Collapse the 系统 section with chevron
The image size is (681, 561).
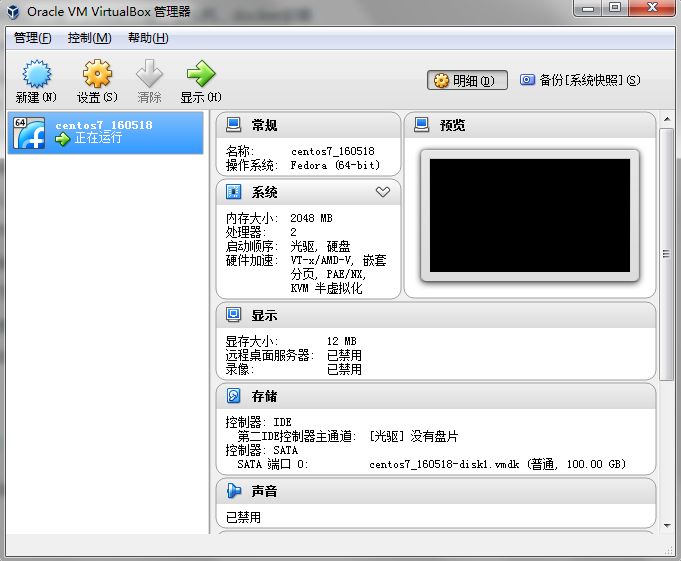pos(383,191)
